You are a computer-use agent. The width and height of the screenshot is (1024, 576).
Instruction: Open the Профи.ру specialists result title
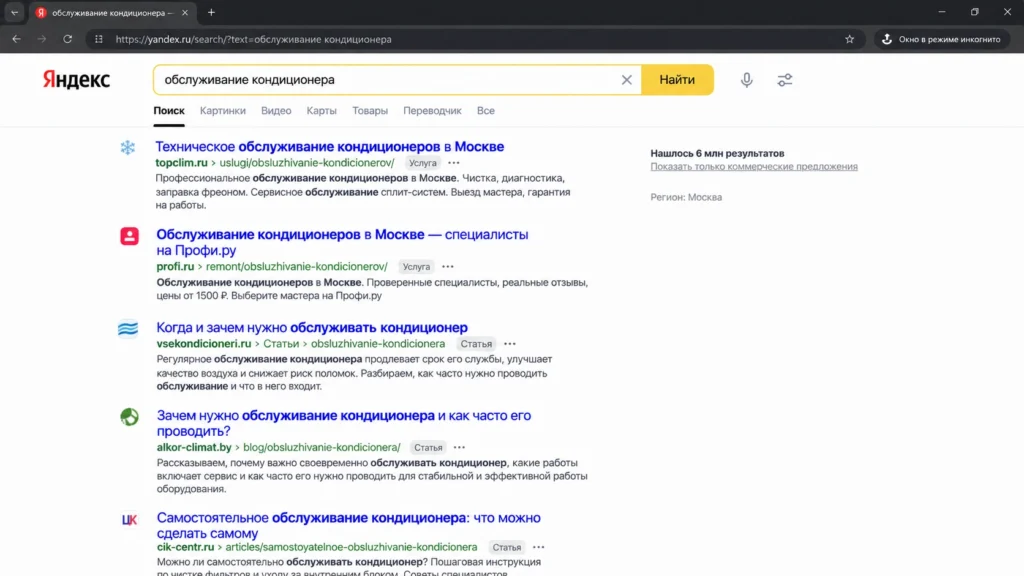342,242
